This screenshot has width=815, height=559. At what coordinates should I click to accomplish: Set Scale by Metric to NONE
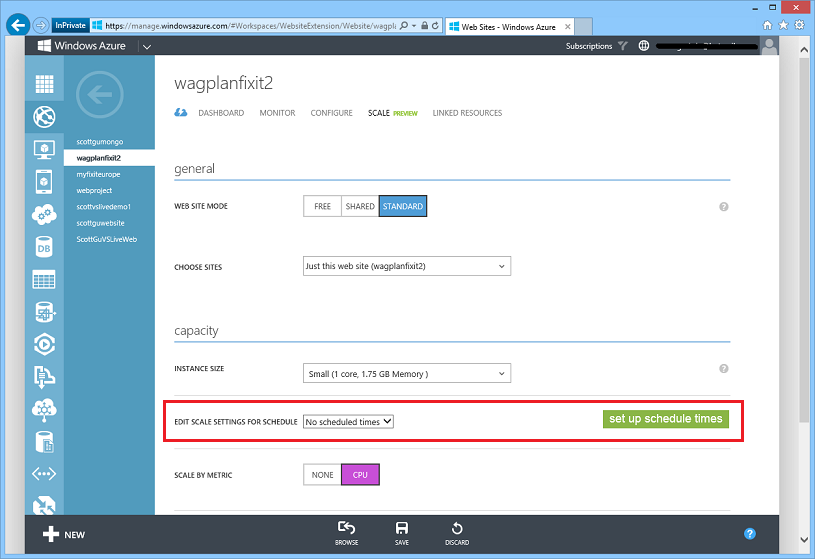(322, 475)
